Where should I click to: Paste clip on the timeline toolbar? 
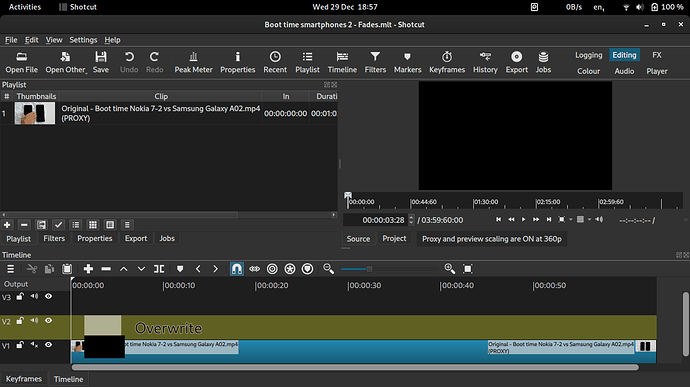pyautogui.click(x=67, y=269)
